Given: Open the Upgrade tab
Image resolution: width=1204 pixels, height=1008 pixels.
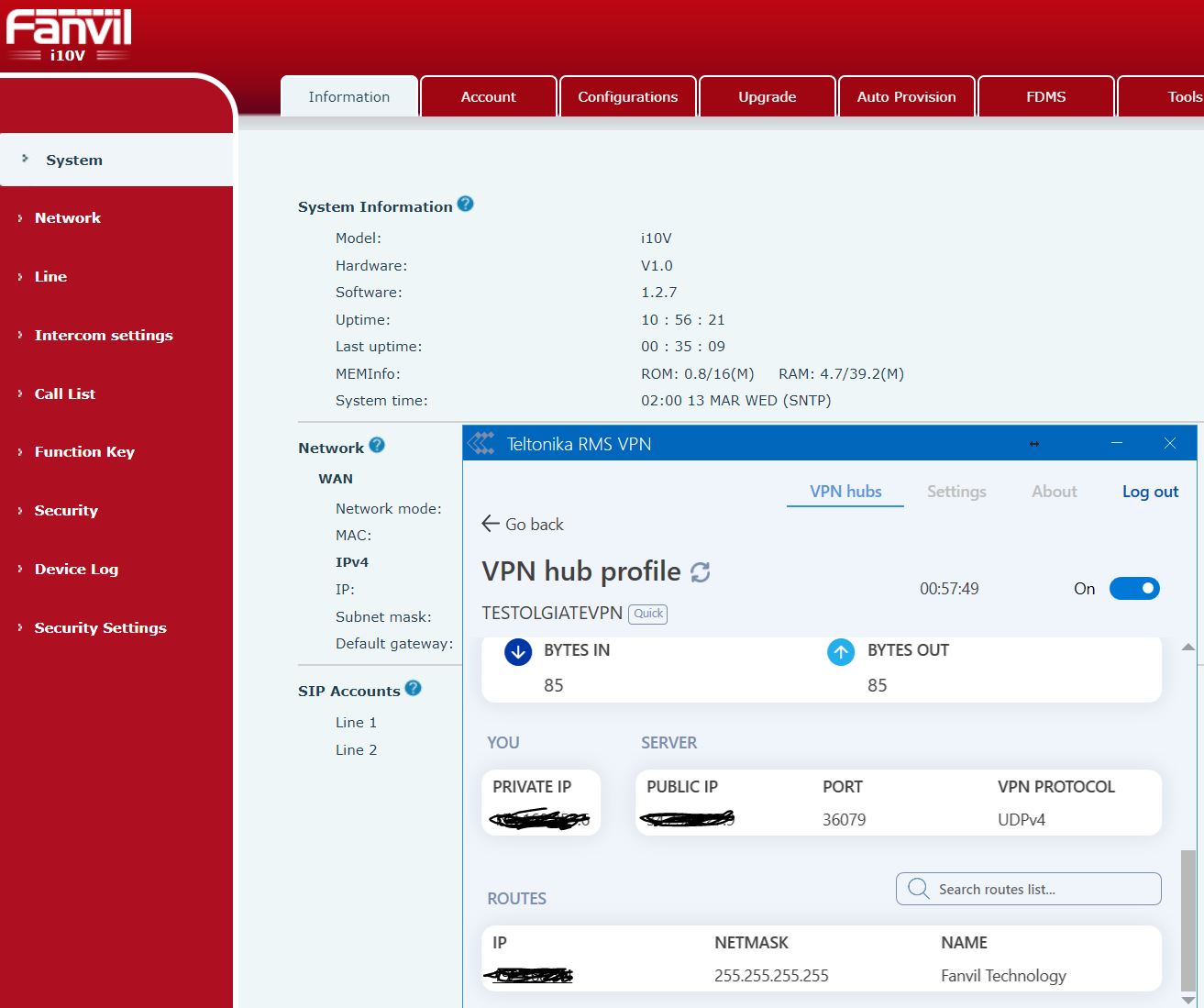Looking at the screenshot, I should click(x=768, y=96).
